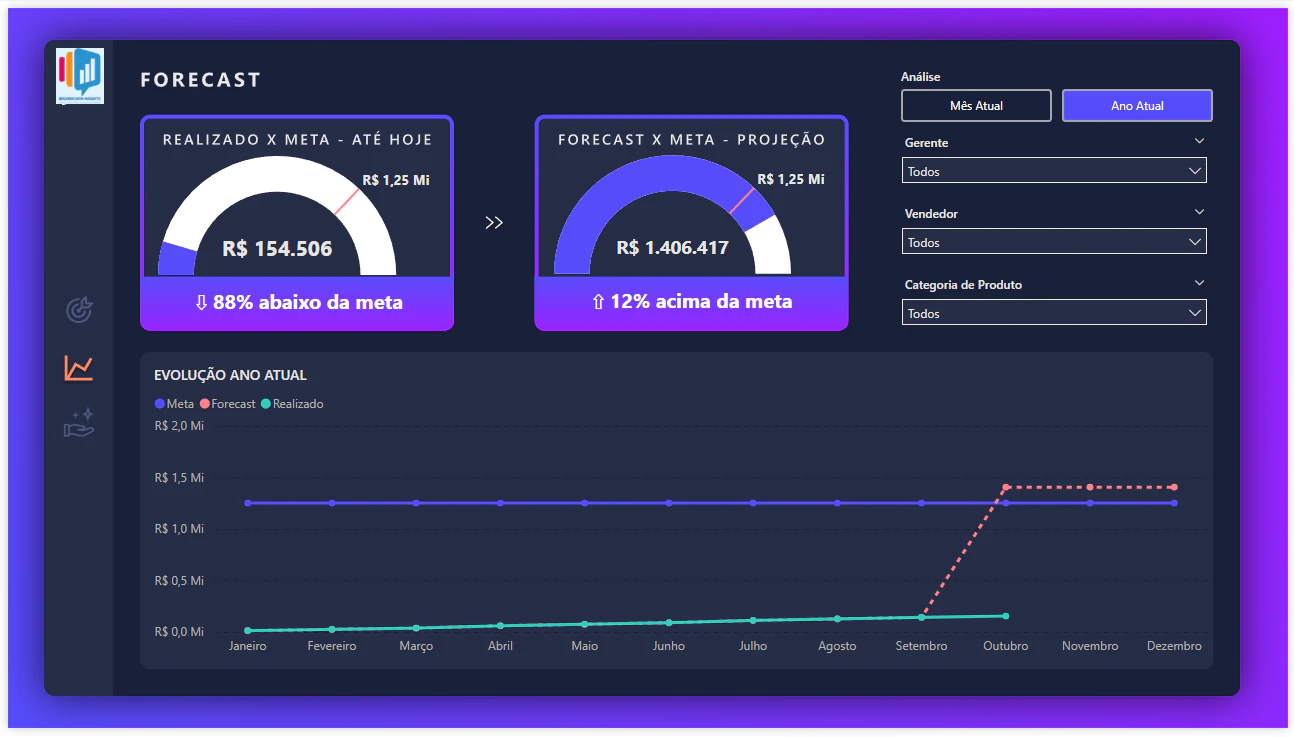Image resolution: width=1294 pixels, height=737 pixels.
Task: Collapse the chevron beside the Vendedor label
Action: (1199, 212)
